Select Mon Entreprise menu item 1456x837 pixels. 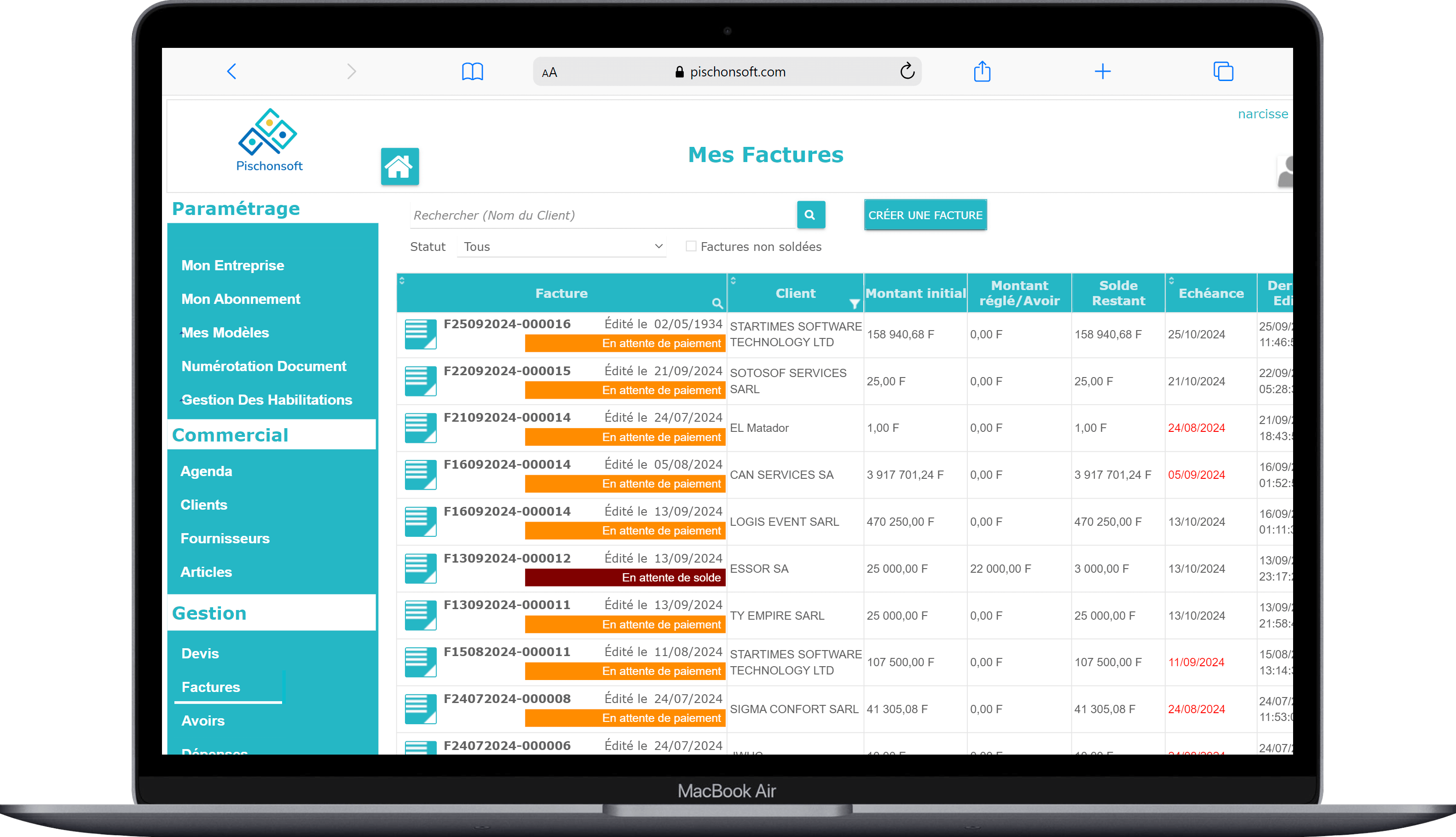pos(233,266)
